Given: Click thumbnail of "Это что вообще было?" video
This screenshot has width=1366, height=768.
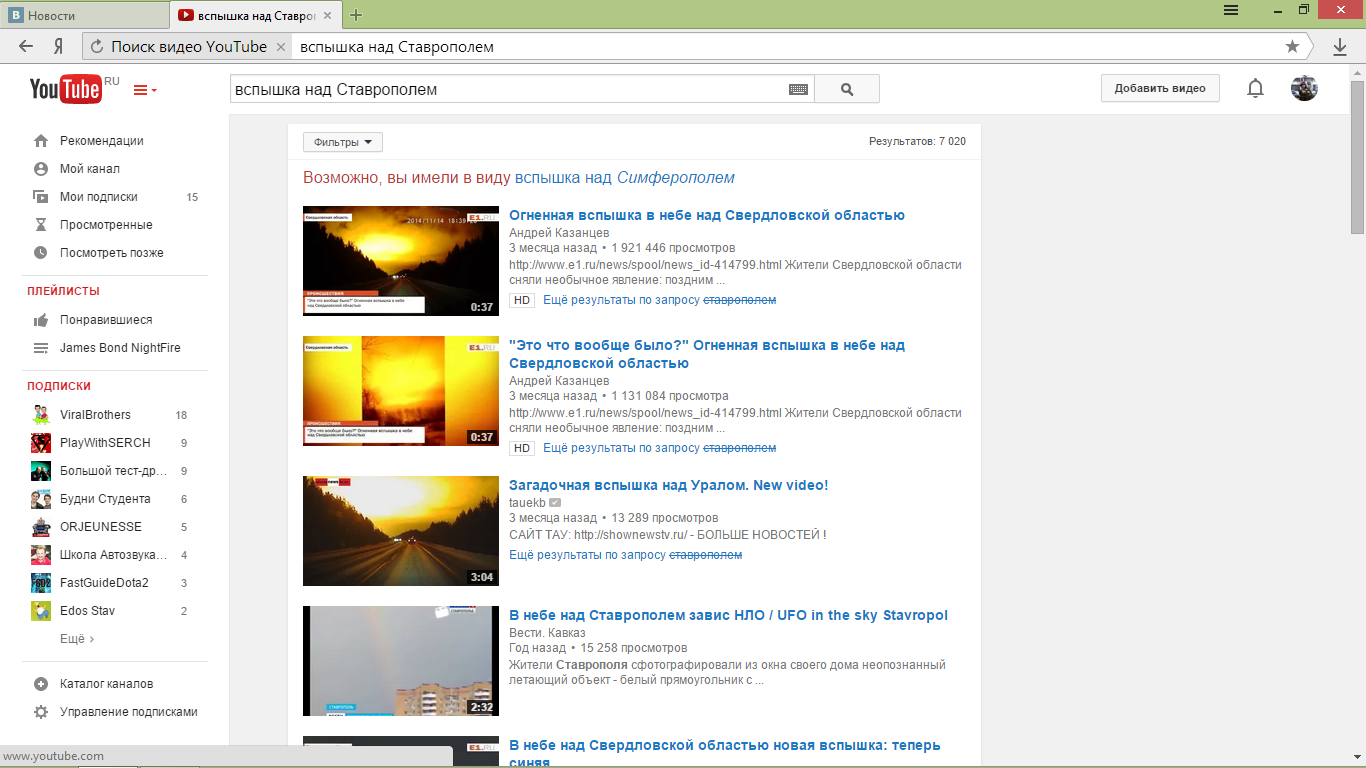Looking at the screenshot, I should 400,391.
